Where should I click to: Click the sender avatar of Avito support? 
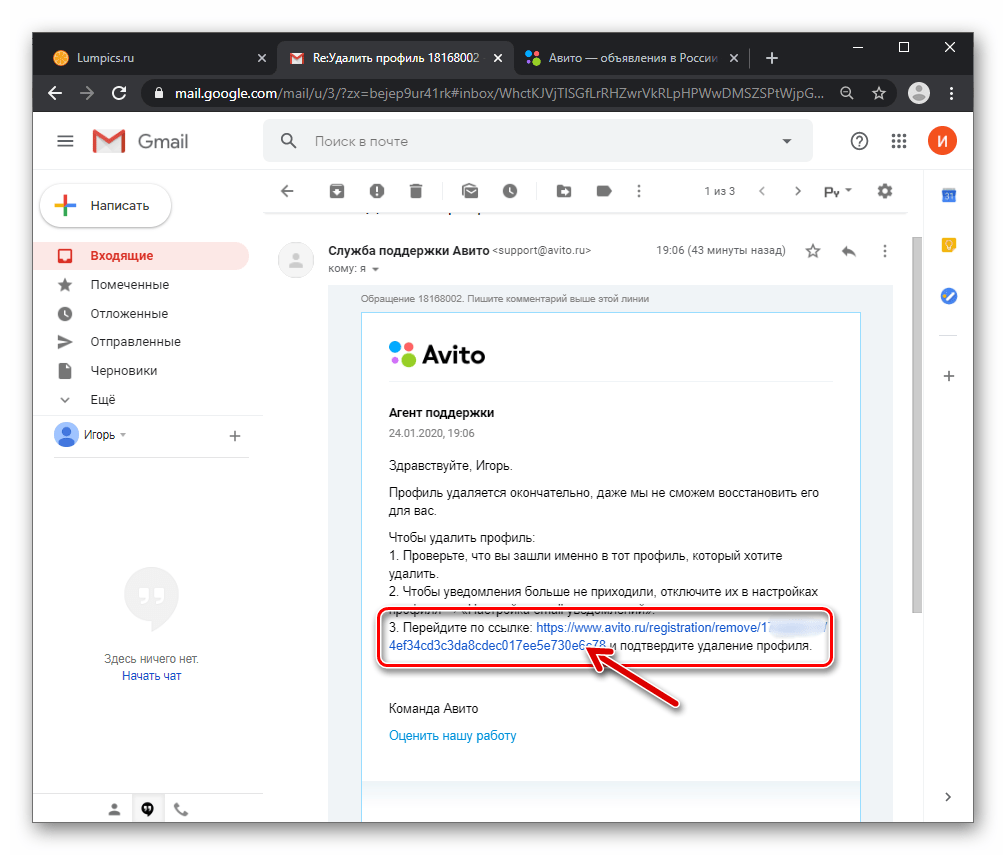click(296, 260)
